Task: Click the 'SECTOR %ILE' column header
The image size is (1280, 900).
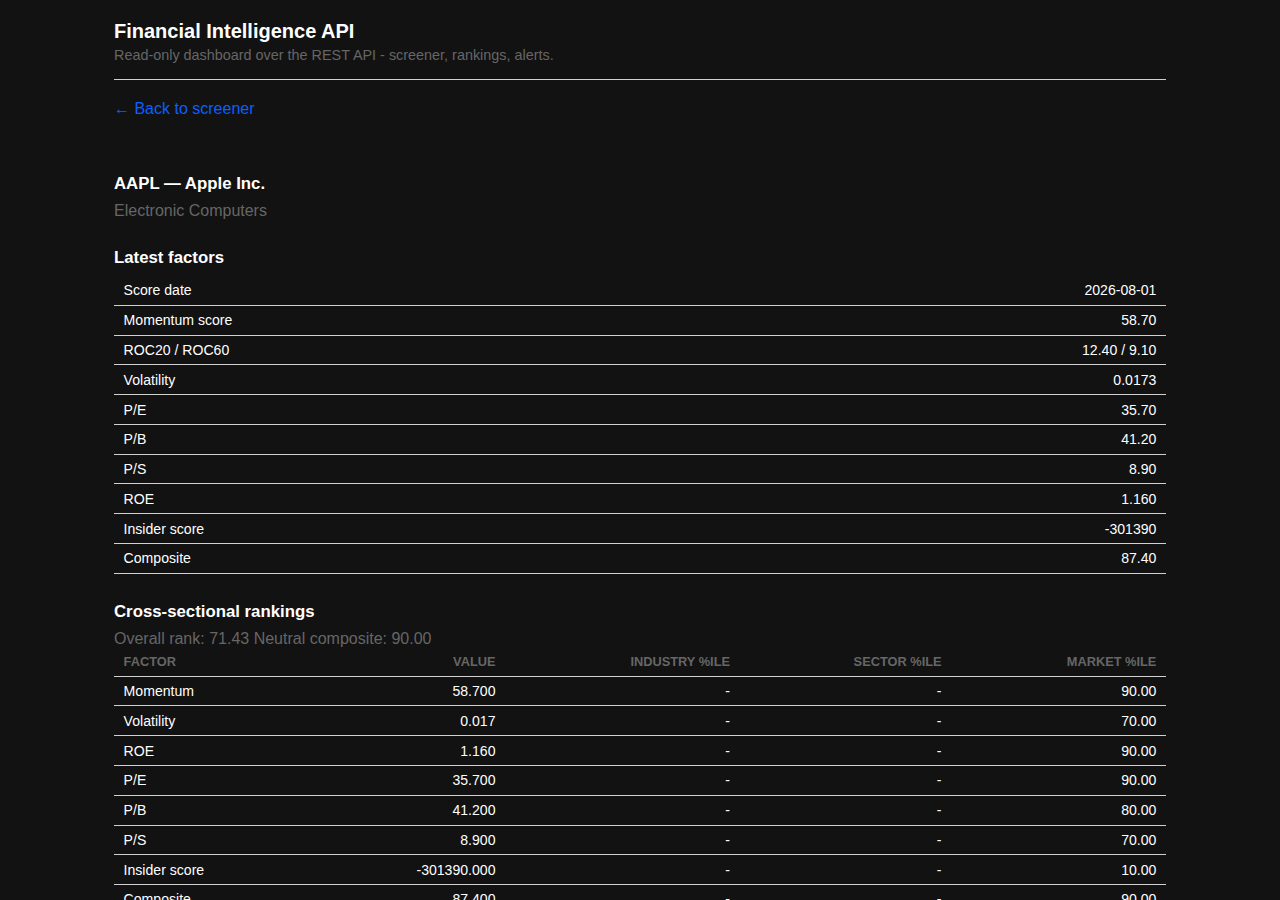Action: click(x=897, y=662)
